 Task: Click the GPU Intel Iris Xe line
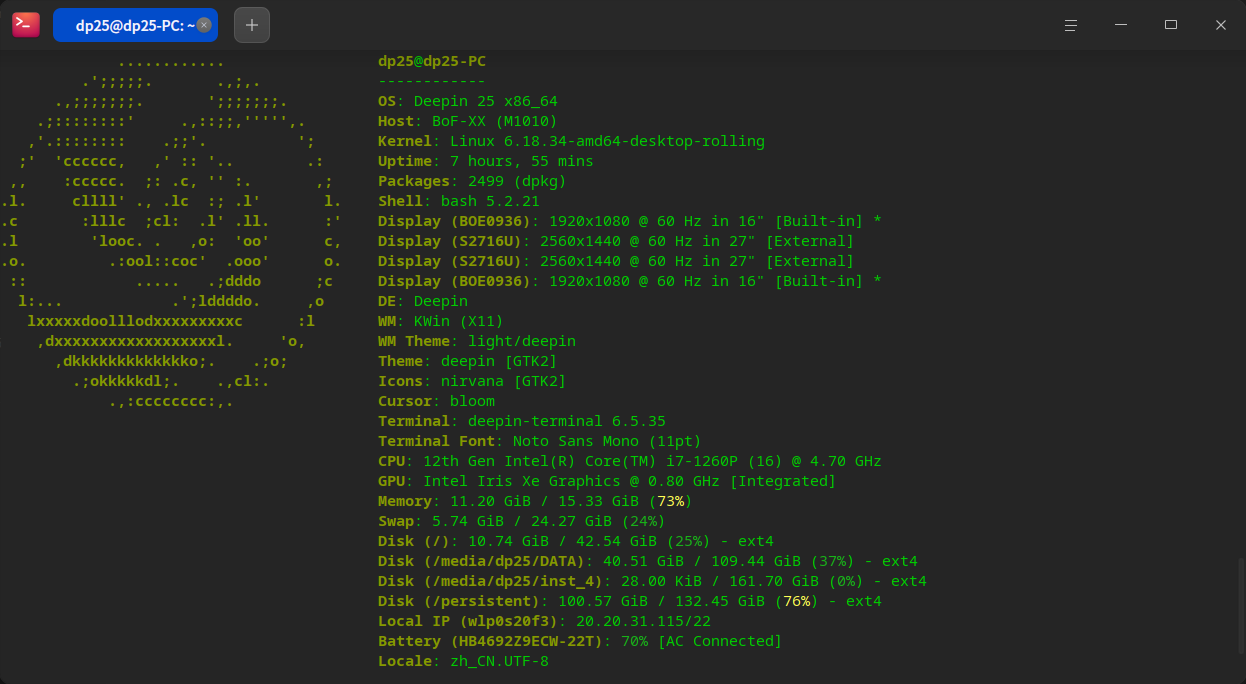607,481
